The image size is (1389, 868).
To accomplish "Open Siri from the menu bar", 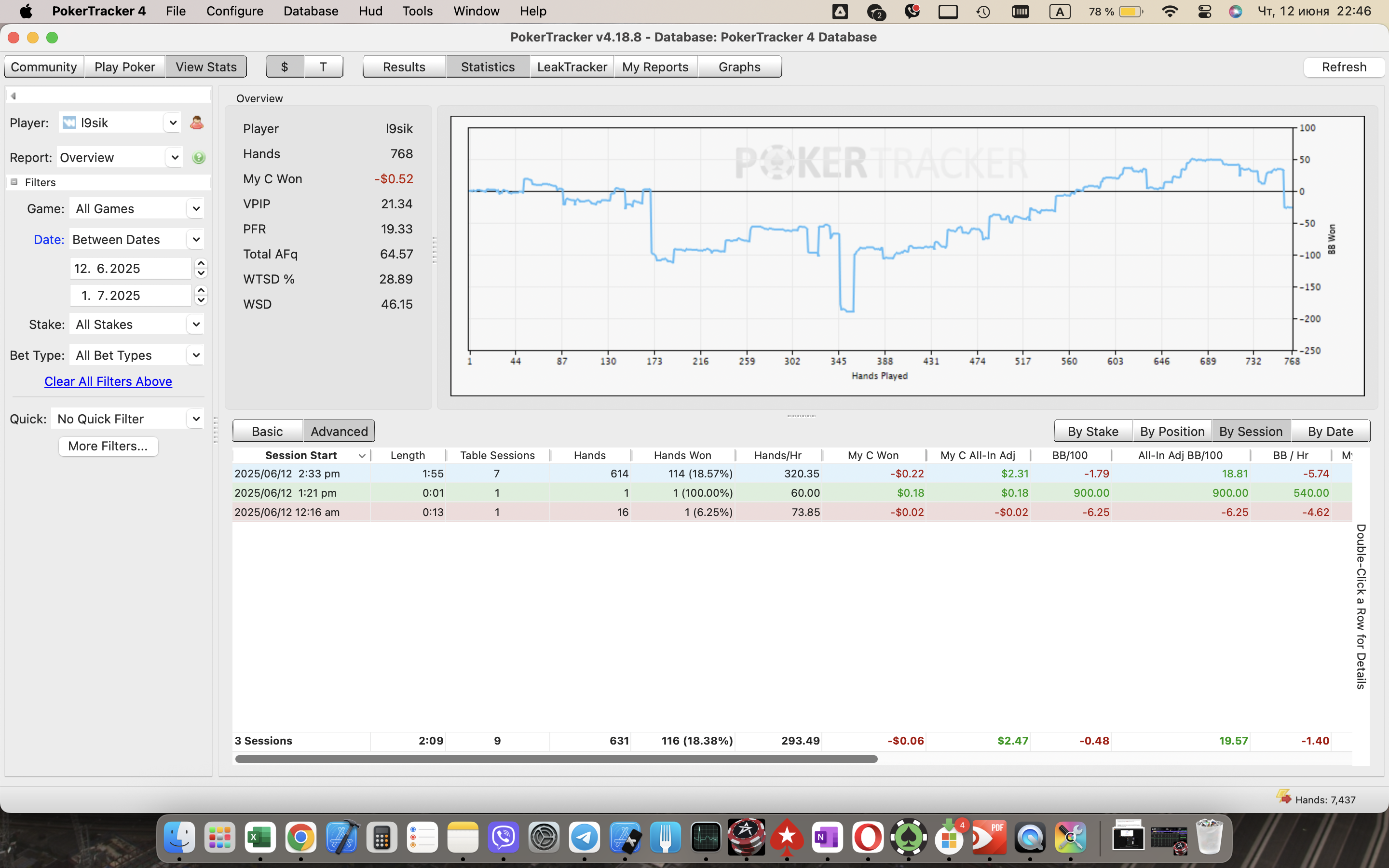I will click(1235, 11).
